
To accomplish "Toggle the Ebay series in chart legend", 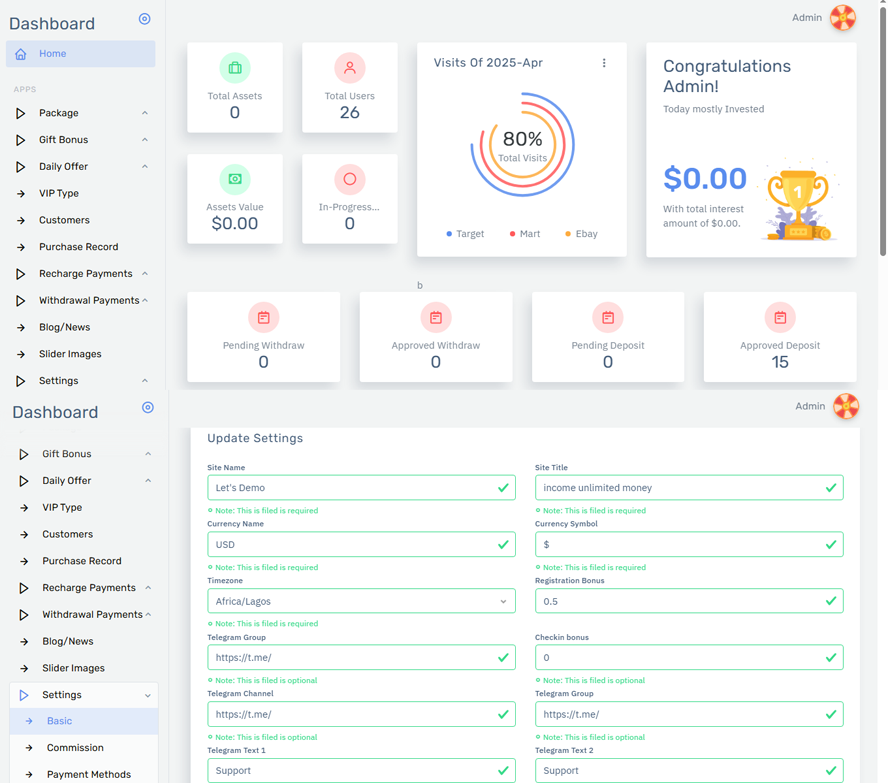I will tap(581, 234).
